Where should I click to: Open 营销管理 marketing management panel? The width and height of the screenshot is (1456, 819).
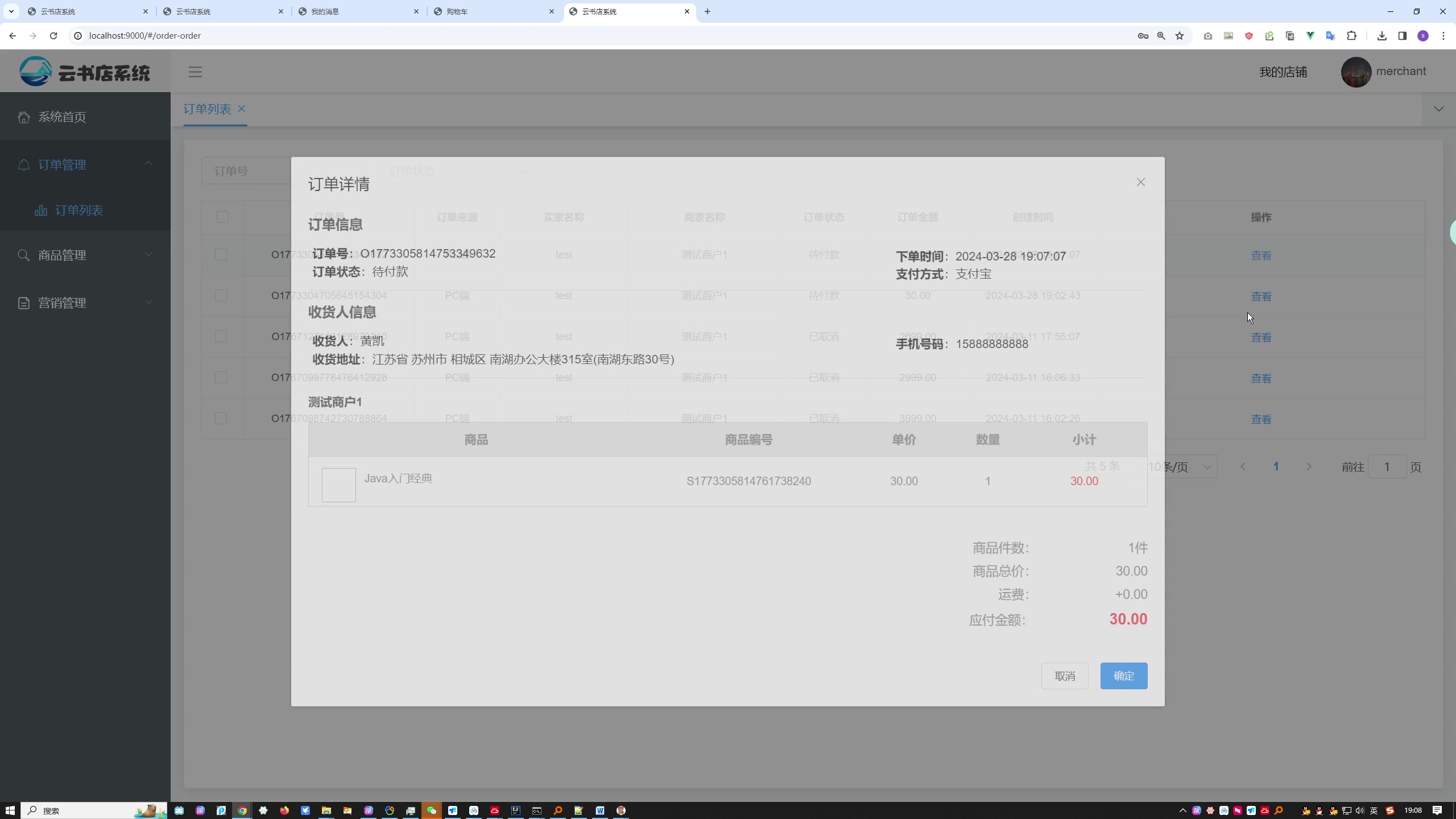[x=85, y=303]
